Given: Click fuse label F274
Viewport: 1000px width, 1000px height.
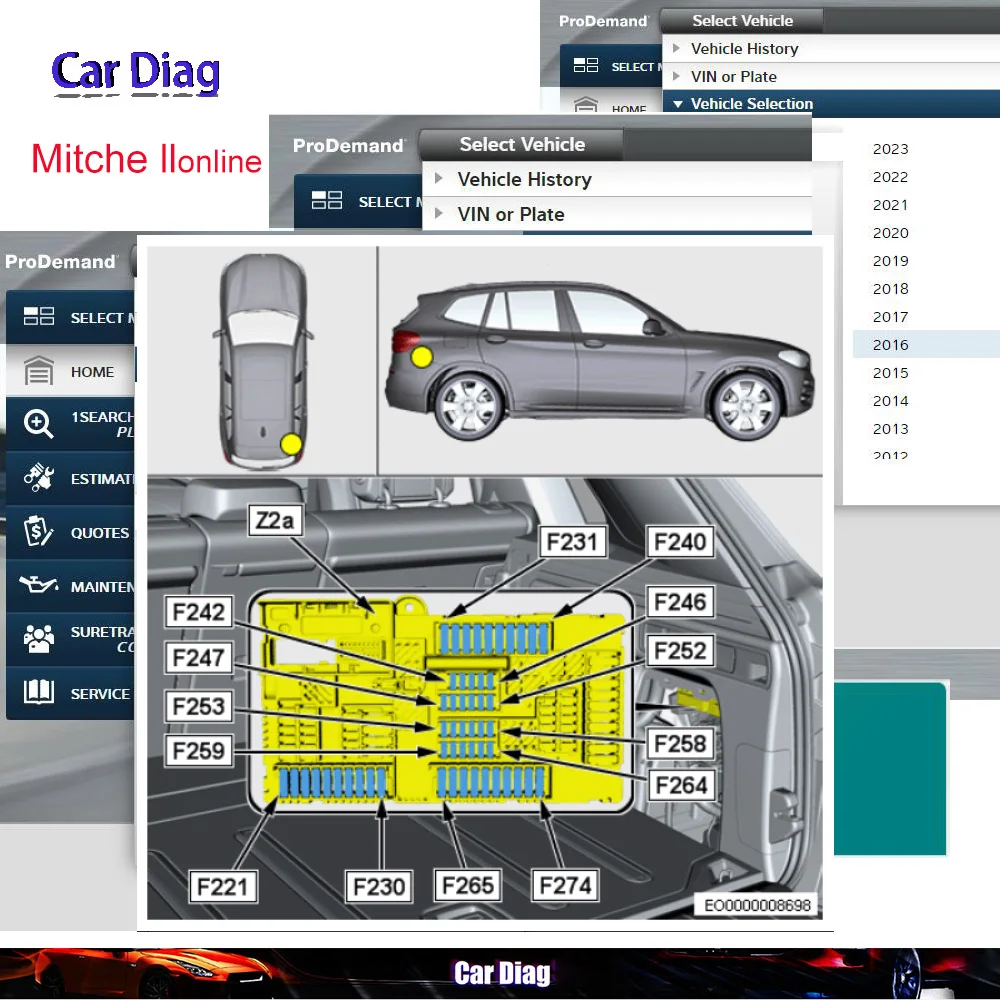Looking at the screenshot, I should pyautogui.click(x=565, y=885).
